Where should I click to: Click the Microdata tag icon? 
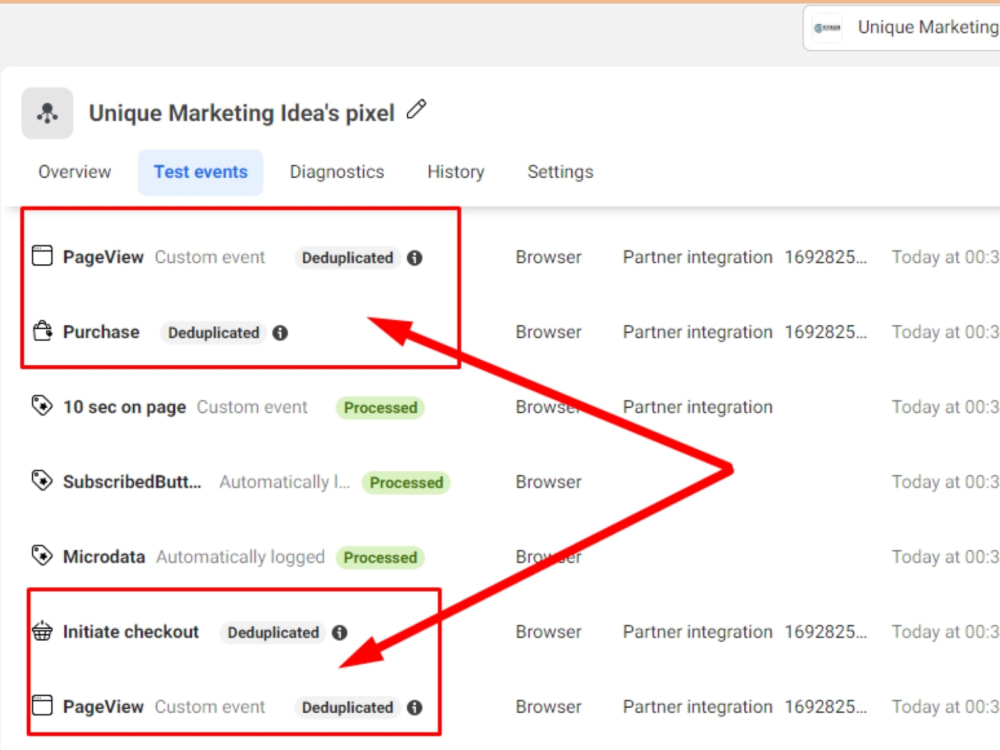point(41,556)
